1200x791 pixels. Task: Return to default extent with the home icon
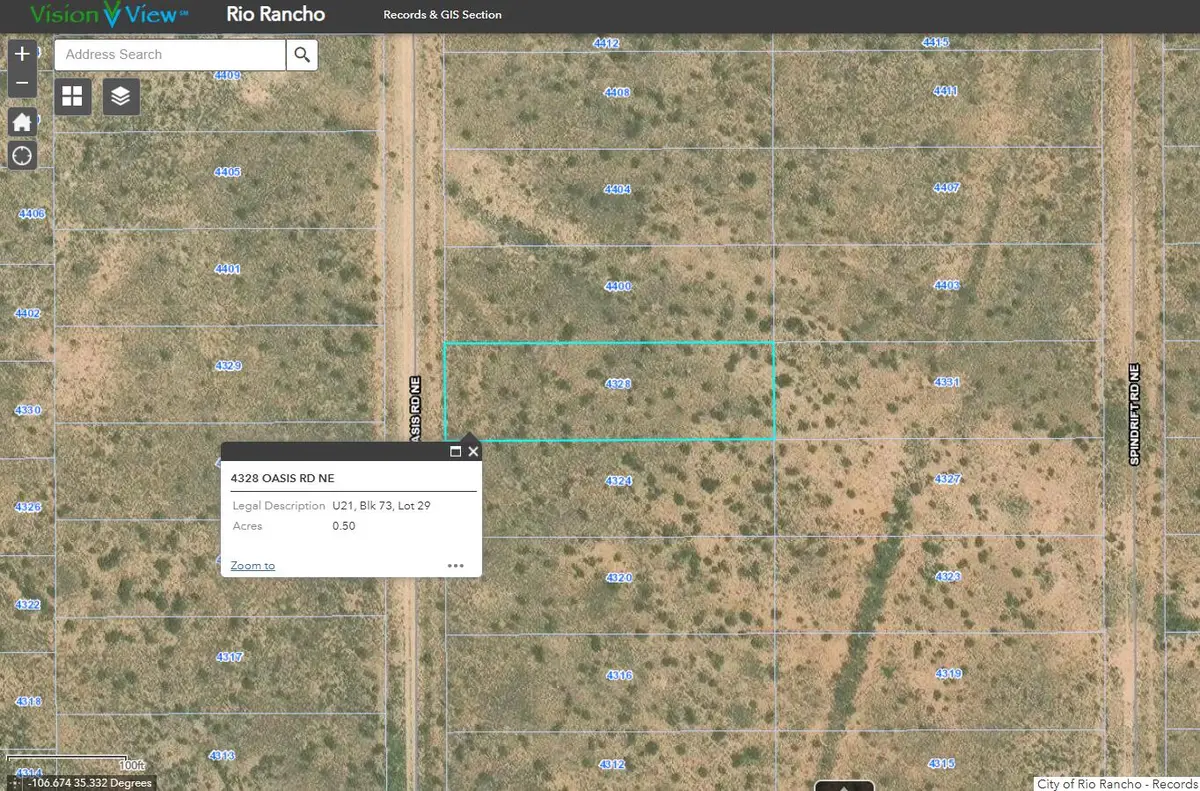[x=21, y=121]
